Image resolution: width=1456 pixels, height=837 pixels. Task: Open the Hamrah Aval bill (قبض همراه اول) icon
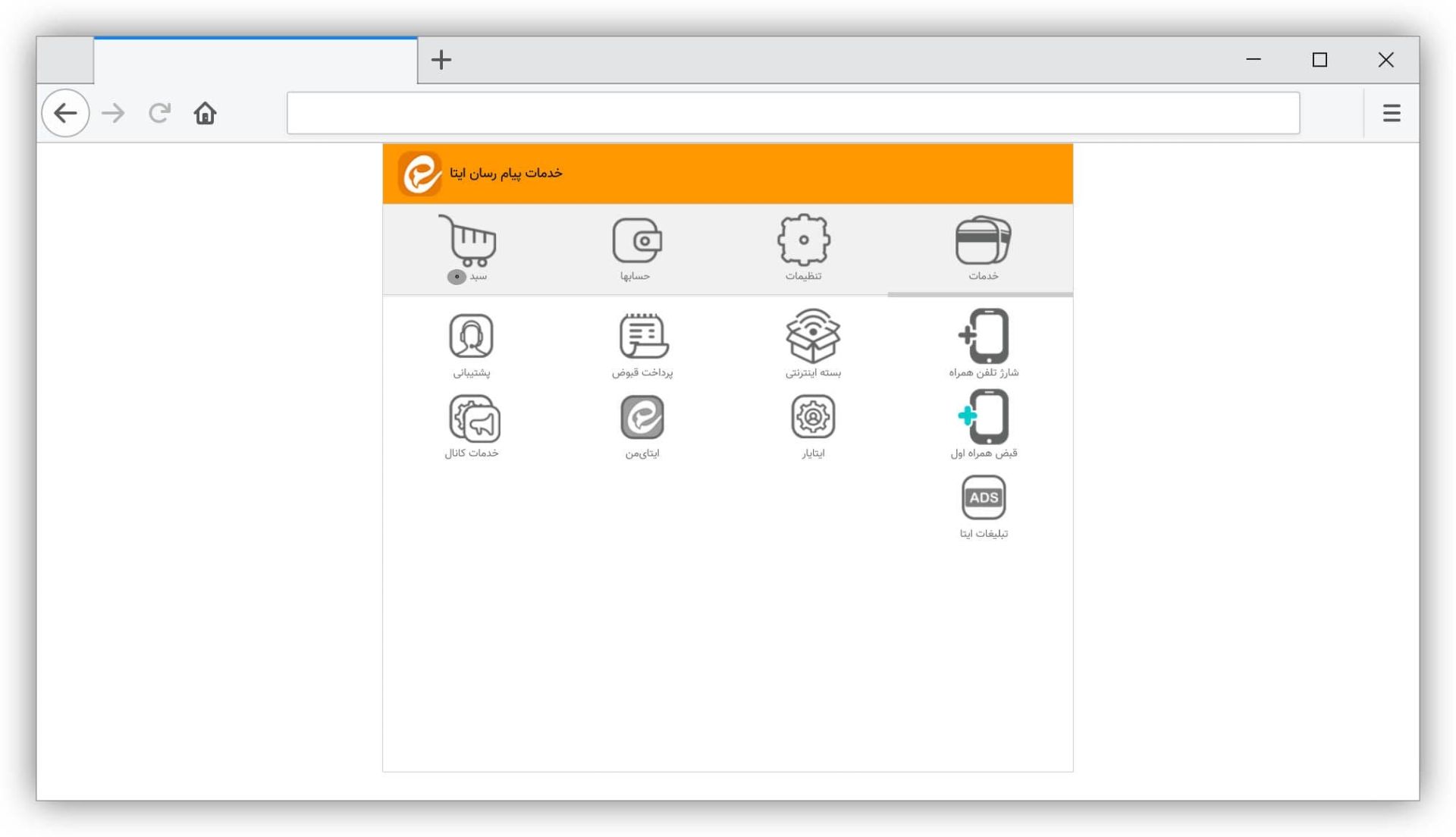pyautogui.click(x=984, y=417)
